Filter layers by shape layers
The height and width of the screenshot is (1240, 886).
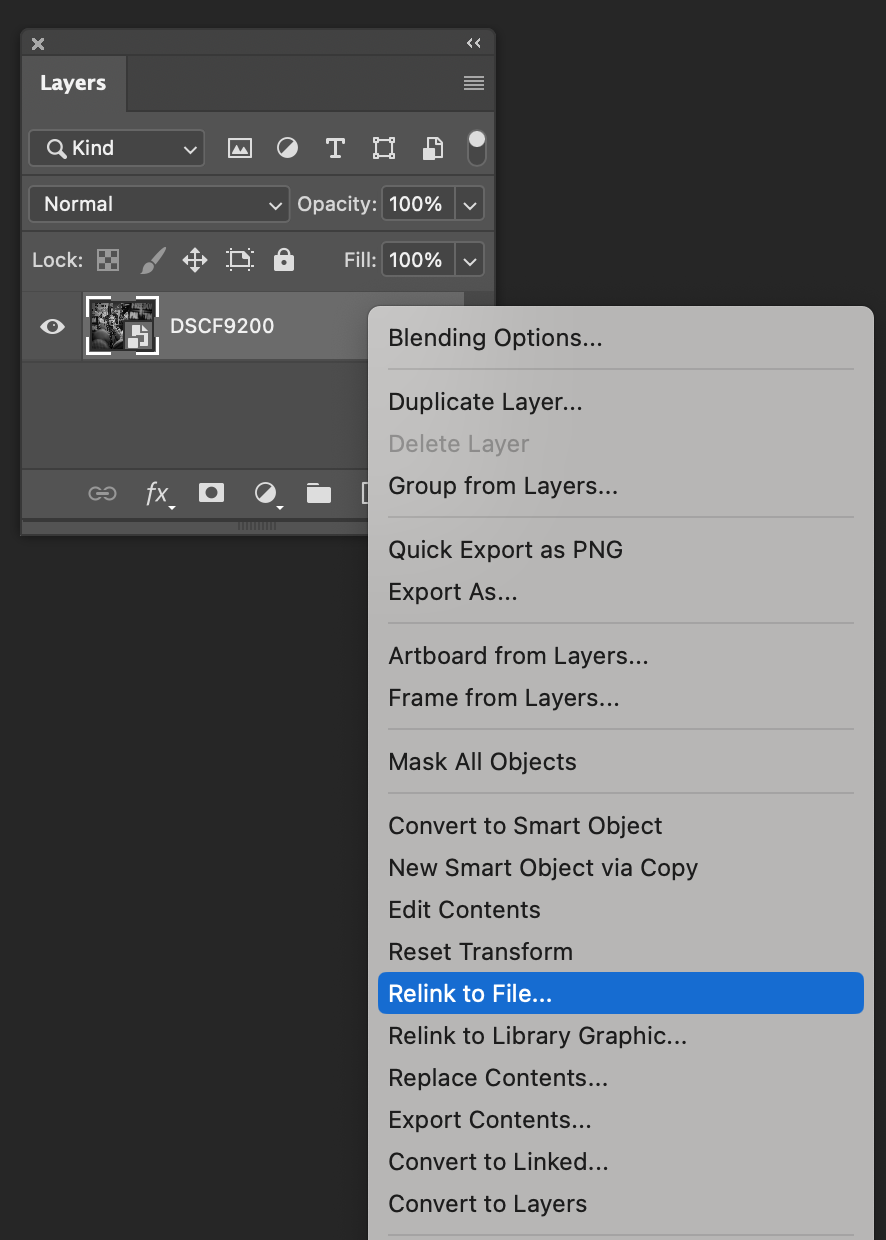(383, 148)
